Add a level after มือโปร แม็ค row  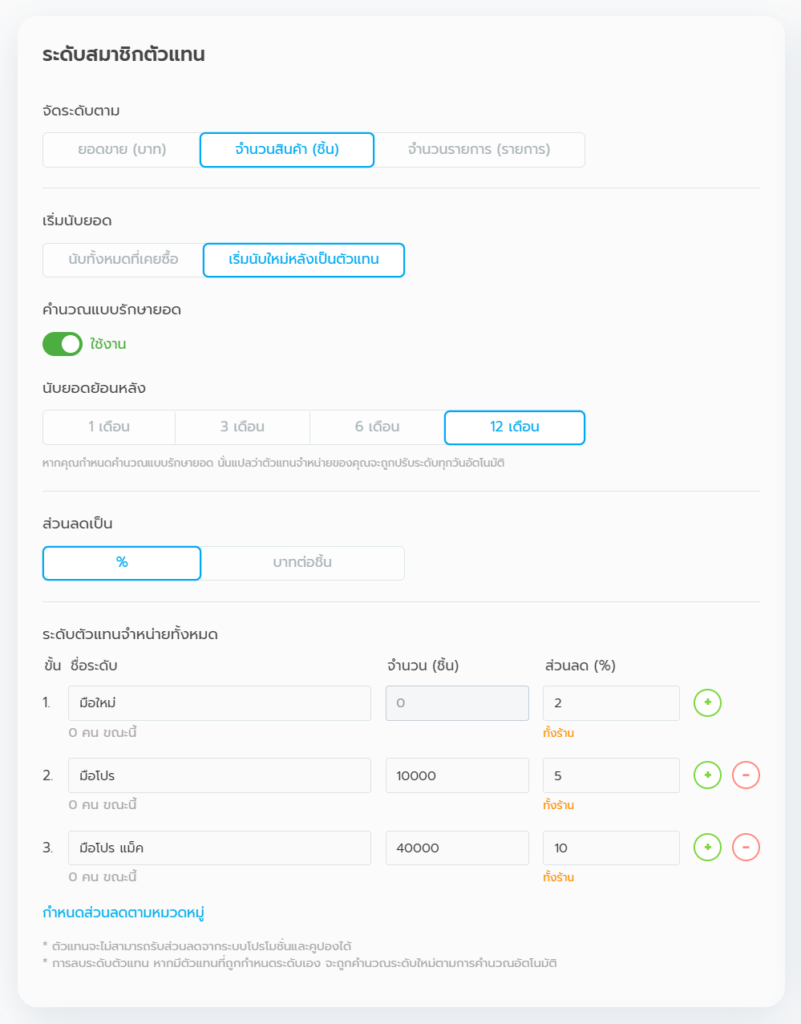pos(707,848)
